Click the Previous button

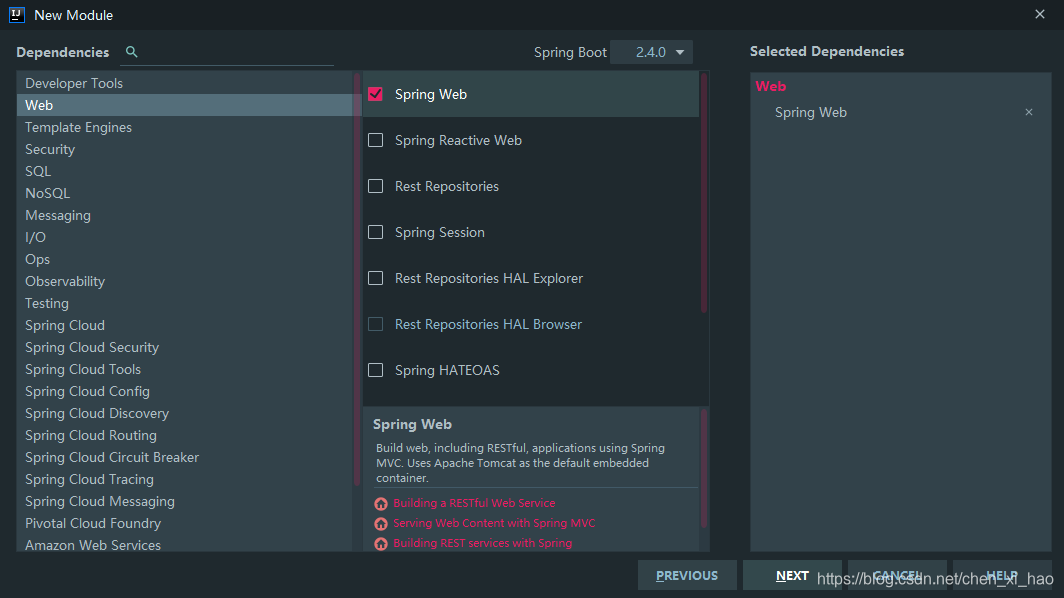687,575
